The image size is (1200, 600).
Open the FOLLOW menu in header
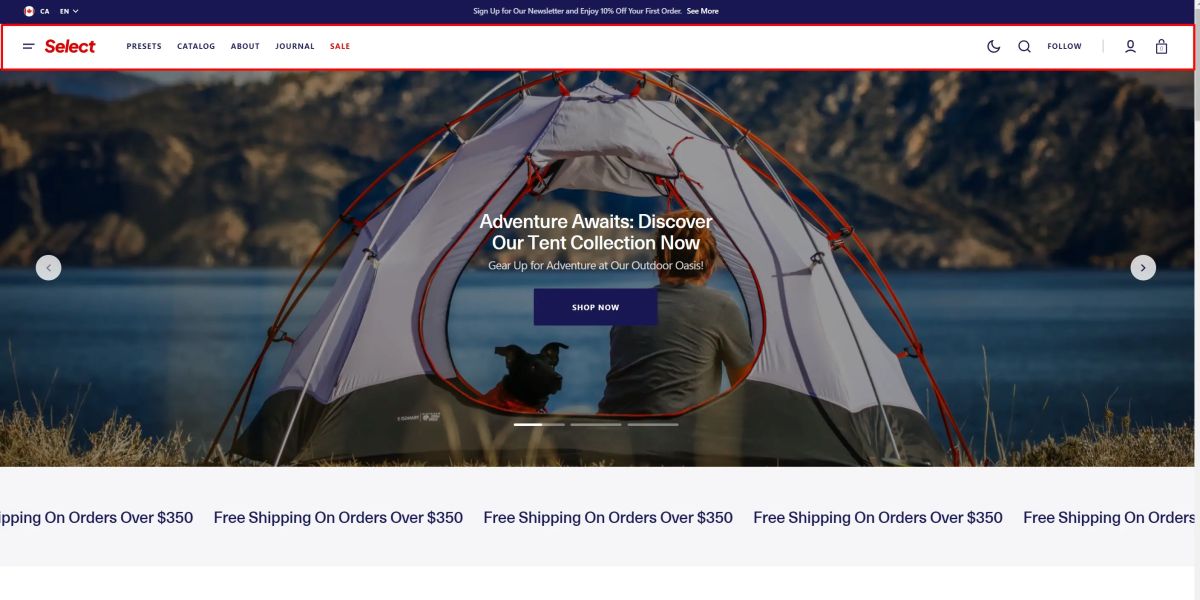(x=1064, y=46)
